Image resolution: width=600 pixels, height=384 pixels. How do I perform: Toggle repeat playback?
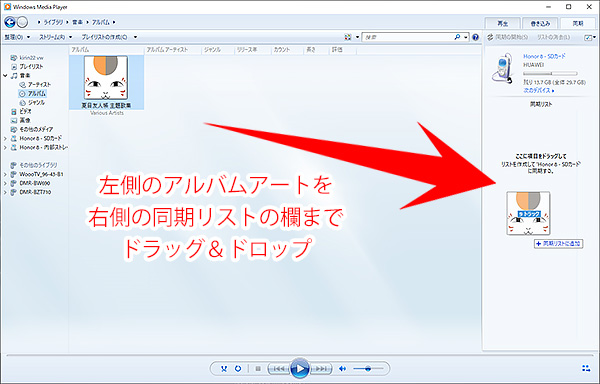point(238,369)
